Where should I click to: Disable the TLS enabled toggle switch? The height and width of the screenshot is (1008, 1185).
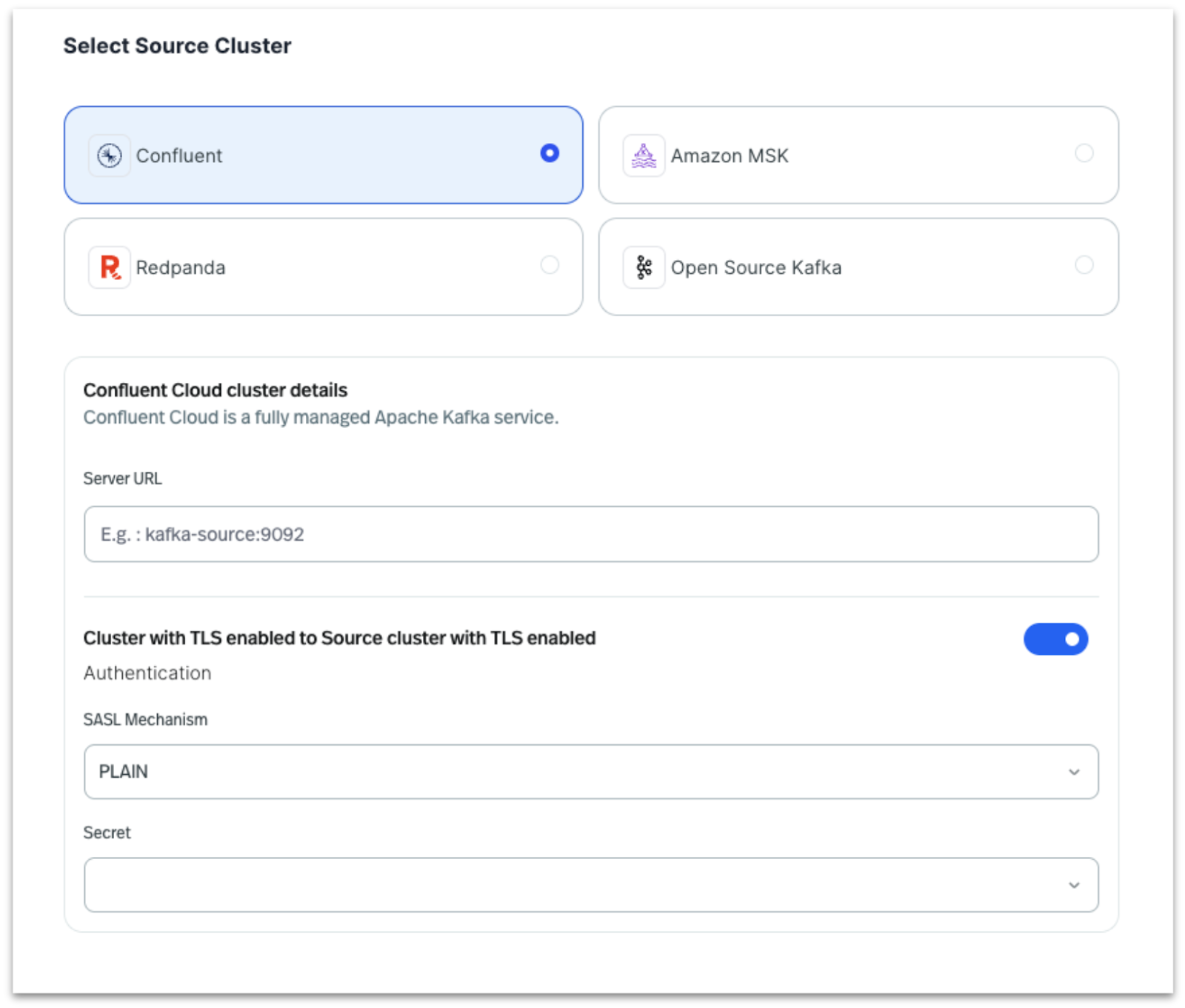(x=1055, y=639)
